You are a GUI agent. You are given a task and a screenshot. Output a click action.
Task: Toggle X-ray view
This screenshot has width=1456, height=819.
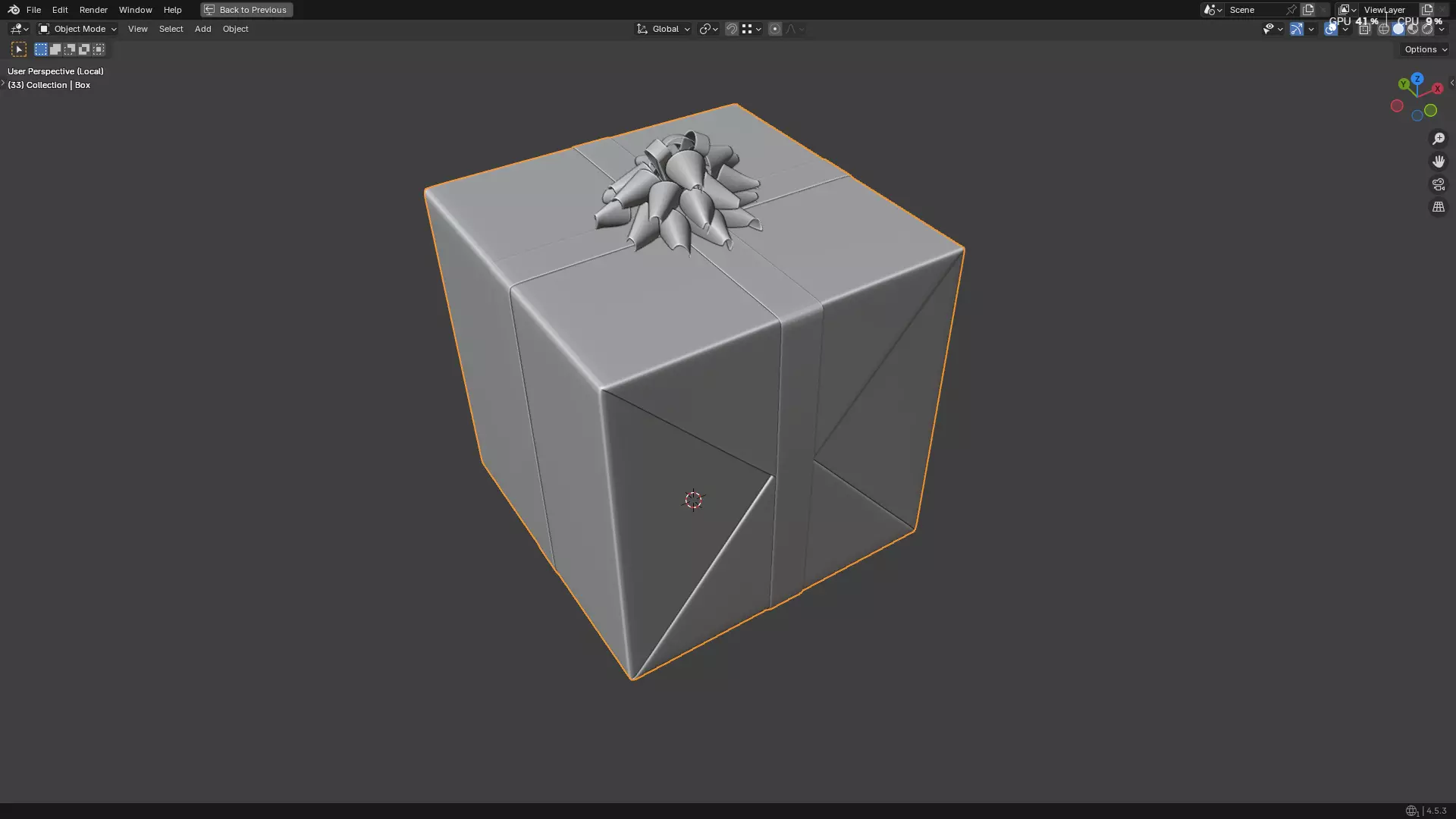[1364, 29]
